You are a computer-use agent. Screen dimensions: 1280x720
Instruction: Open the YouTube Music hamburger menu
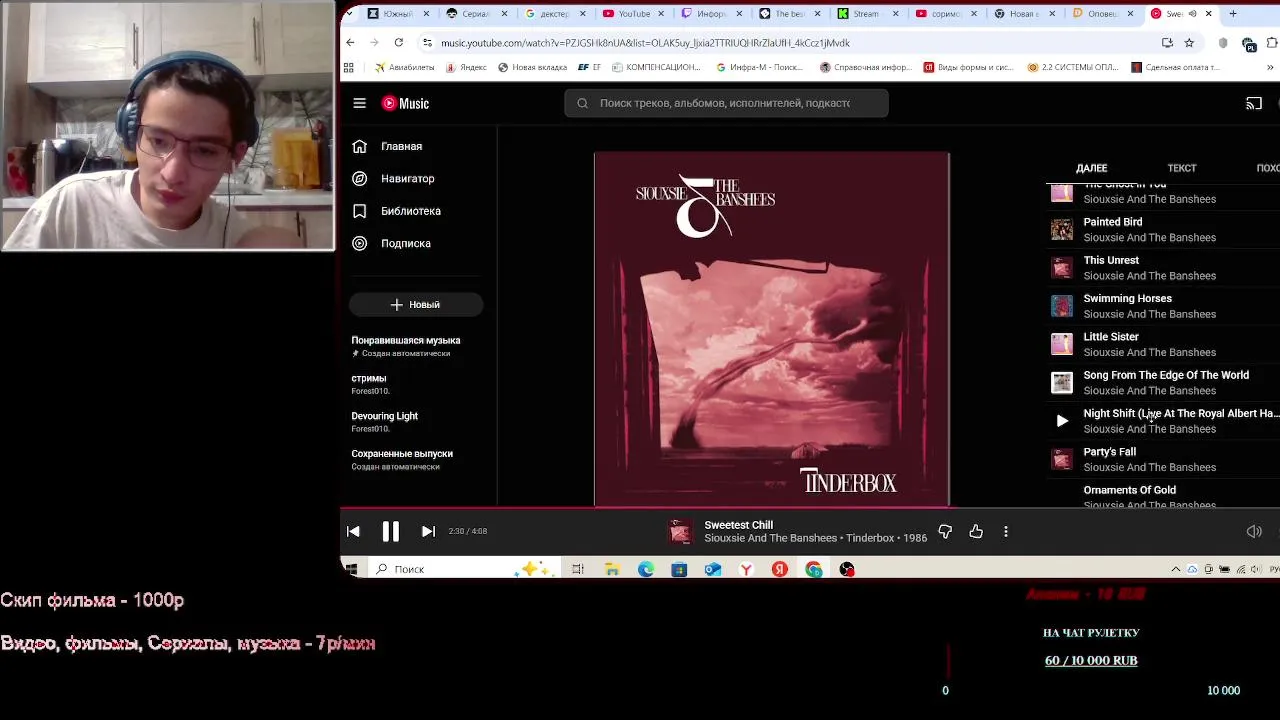pyautogui.click(x=359, y=103)
